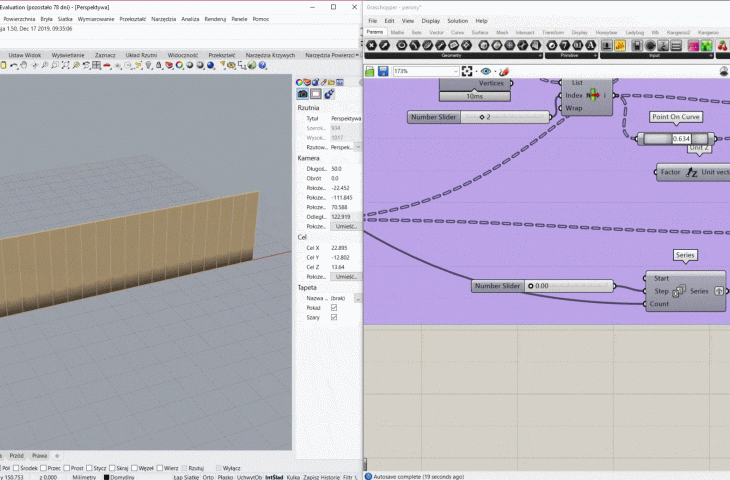Toggle the Pokaż checkbox under Tapeta
730x480 pixels.
(334, 308)
